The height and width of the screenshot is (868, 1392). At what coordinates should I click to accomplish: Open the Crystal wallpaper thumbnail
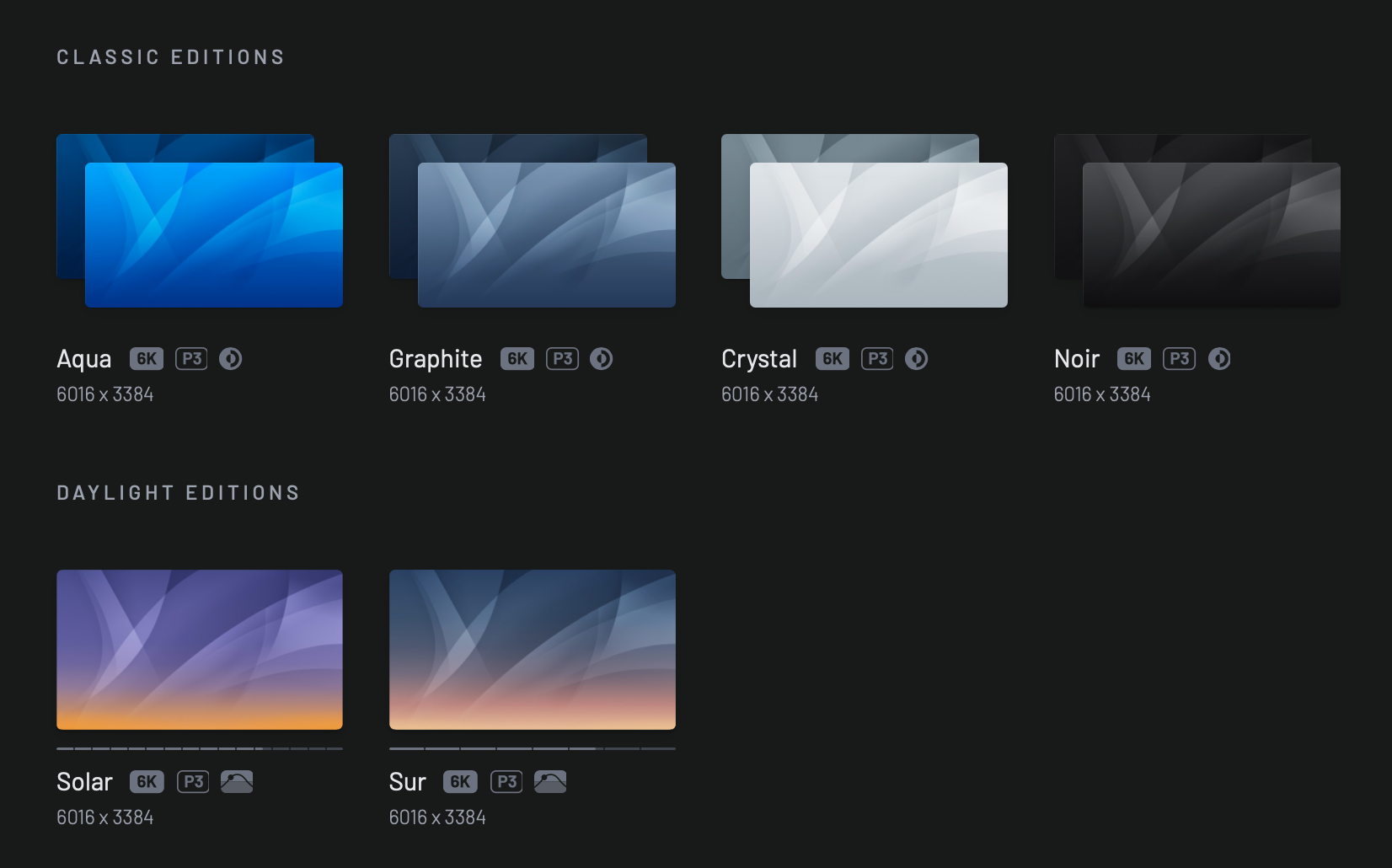878,234
